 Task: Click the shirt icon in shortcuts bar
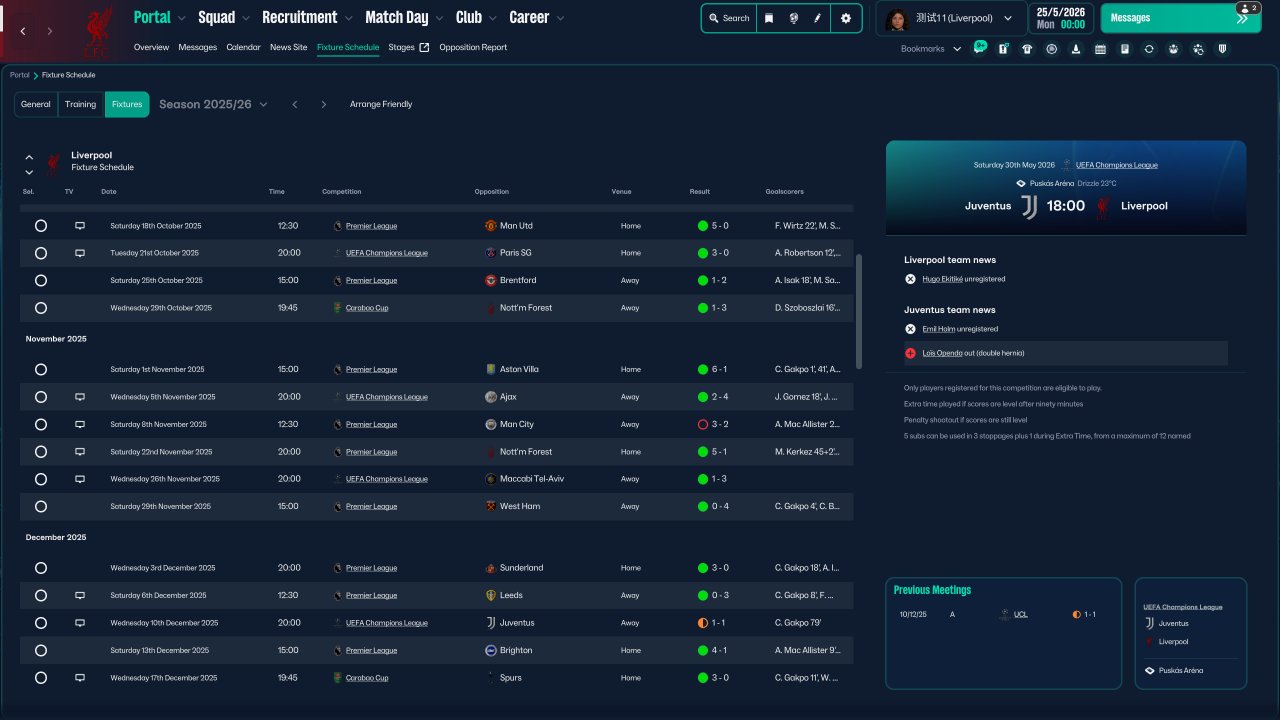pos(1027,49)
